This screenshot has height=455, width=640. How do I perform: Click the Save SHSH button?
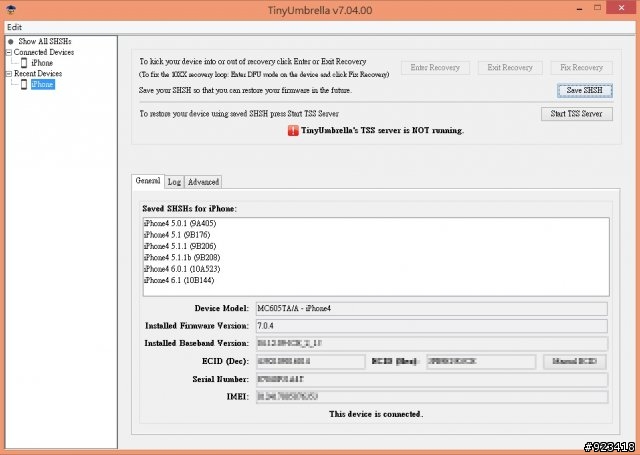[x=584, y=91]
